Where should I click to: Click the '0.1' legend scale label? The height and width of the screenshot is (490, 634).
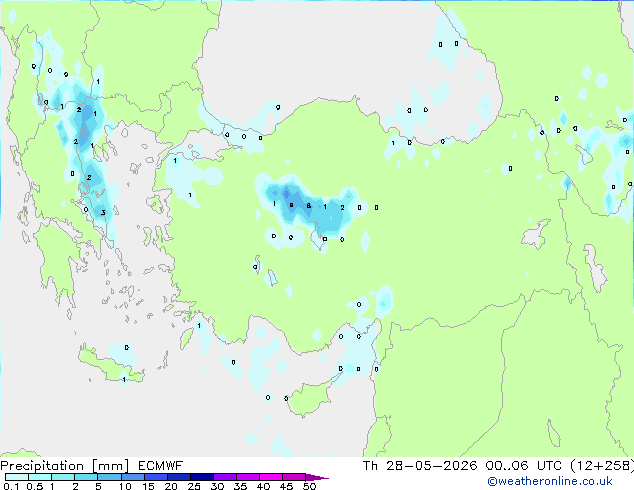(11, 486)
